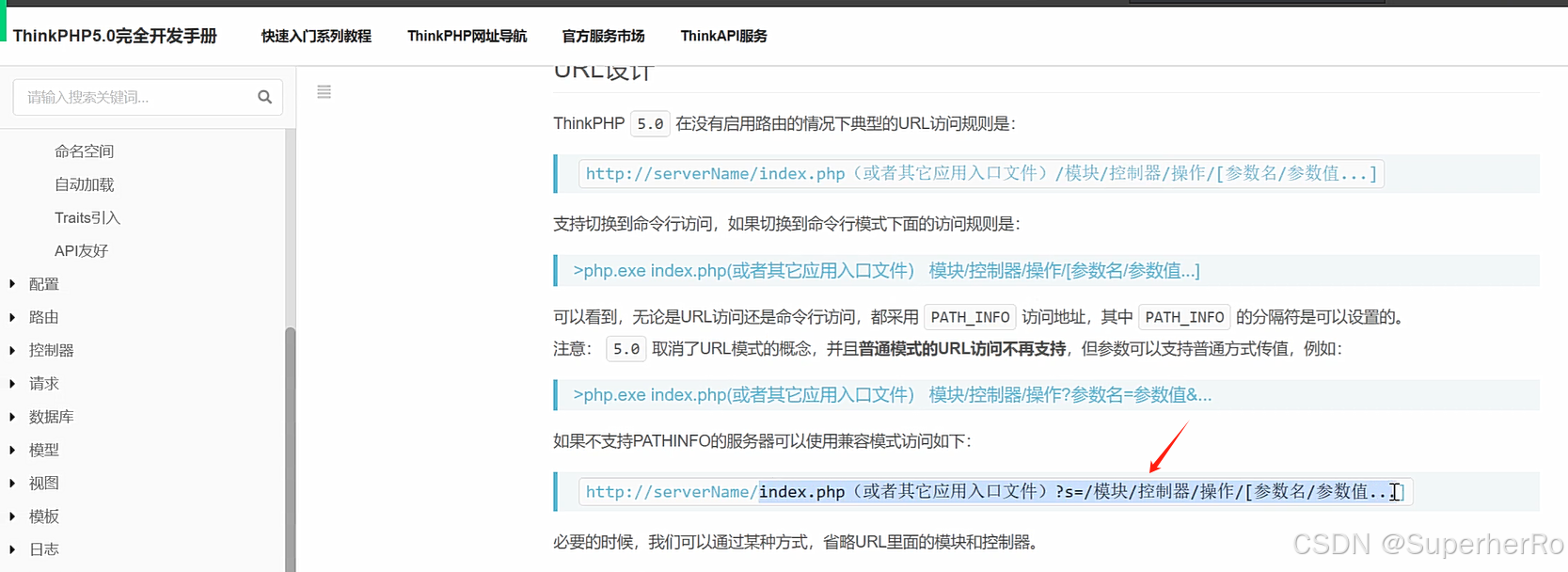Select the 请求 sidebar entry
This screenshot has width=1568, height=572.
(44, 384)
